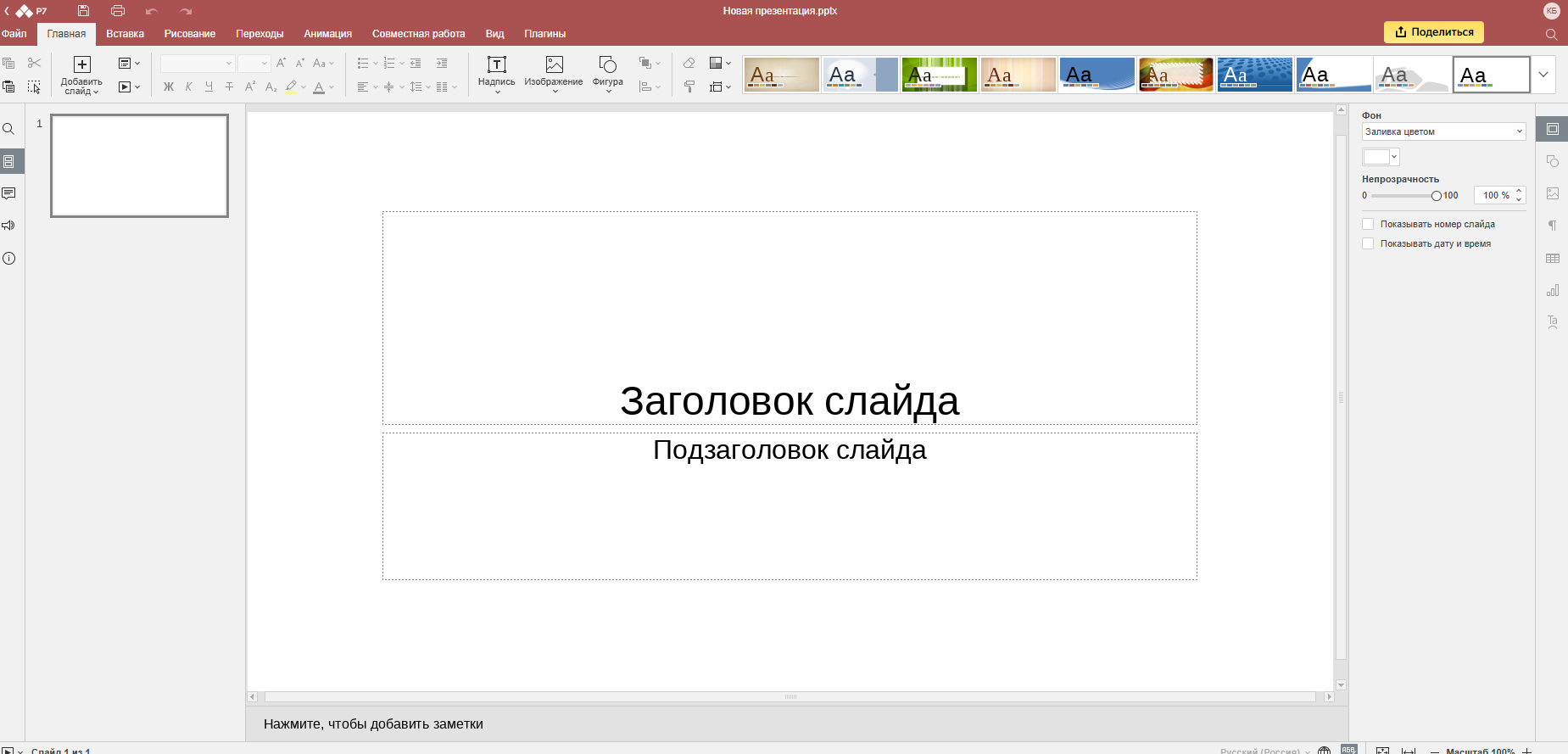Switch to the Совместная работа tab

tap(419, 34)
